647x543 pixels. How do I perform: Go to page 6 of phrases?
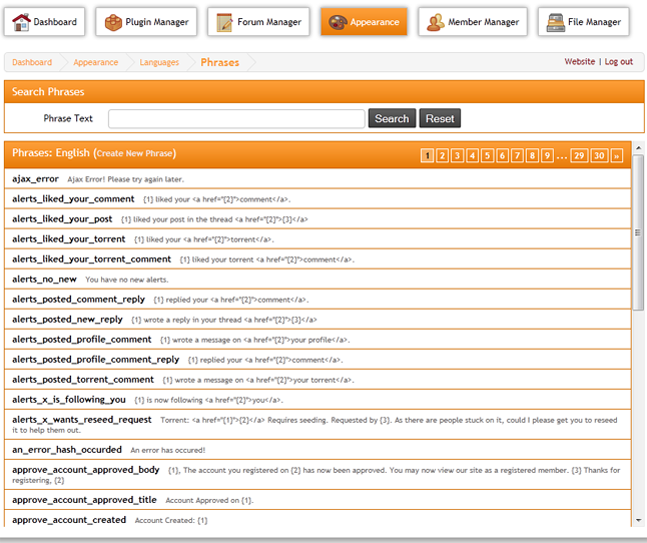pyautogui.click(x=502, y=156)
